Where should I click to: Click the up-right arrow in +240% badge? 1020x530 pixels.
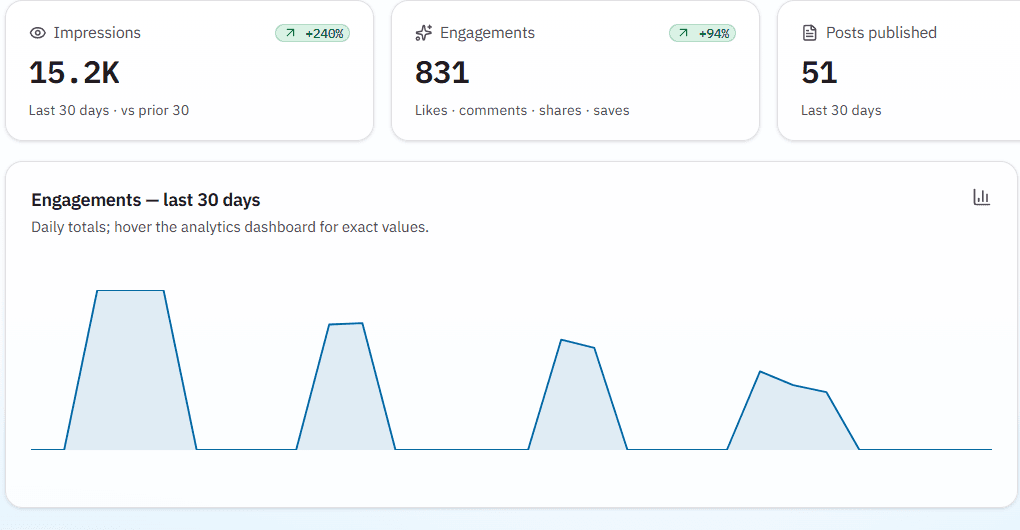click(290, 33)
